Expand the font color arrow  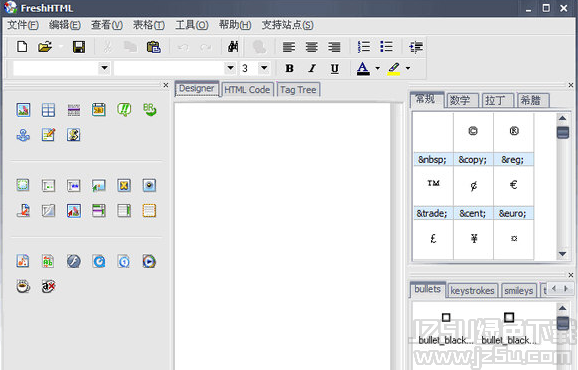coord(377,68)
